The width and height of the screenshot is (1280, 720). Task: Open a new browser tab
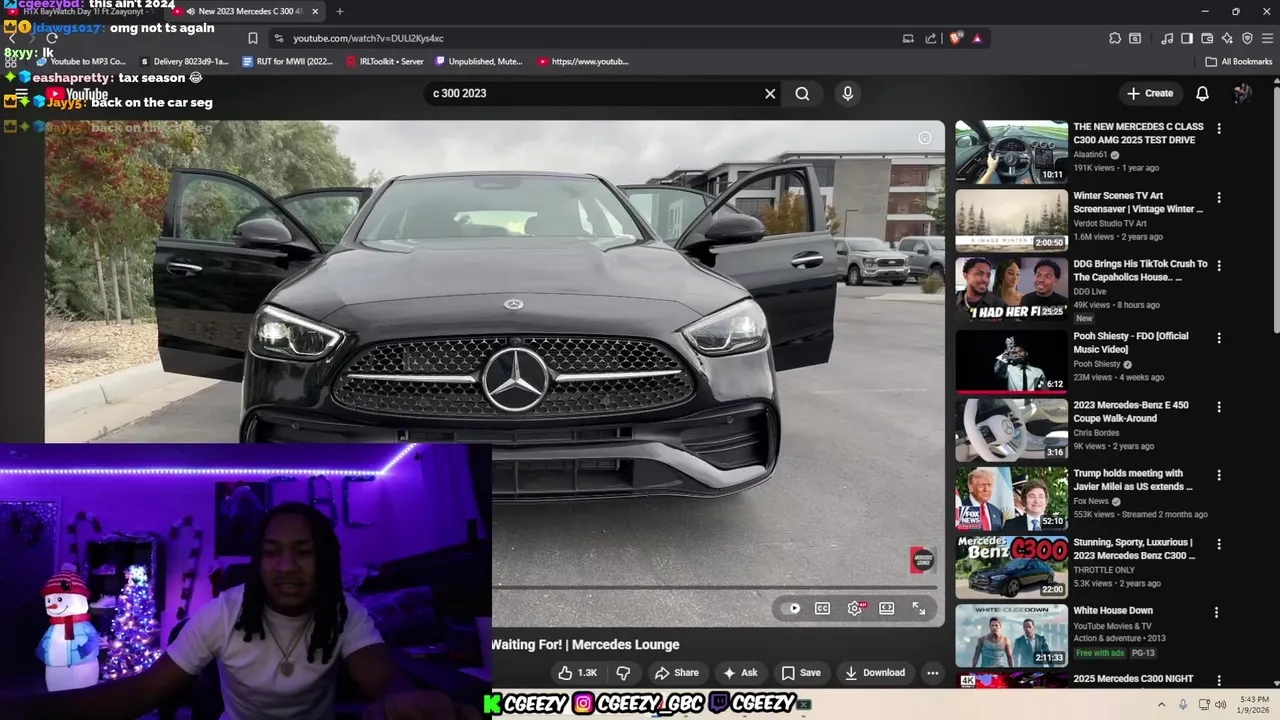click(340, 11)
